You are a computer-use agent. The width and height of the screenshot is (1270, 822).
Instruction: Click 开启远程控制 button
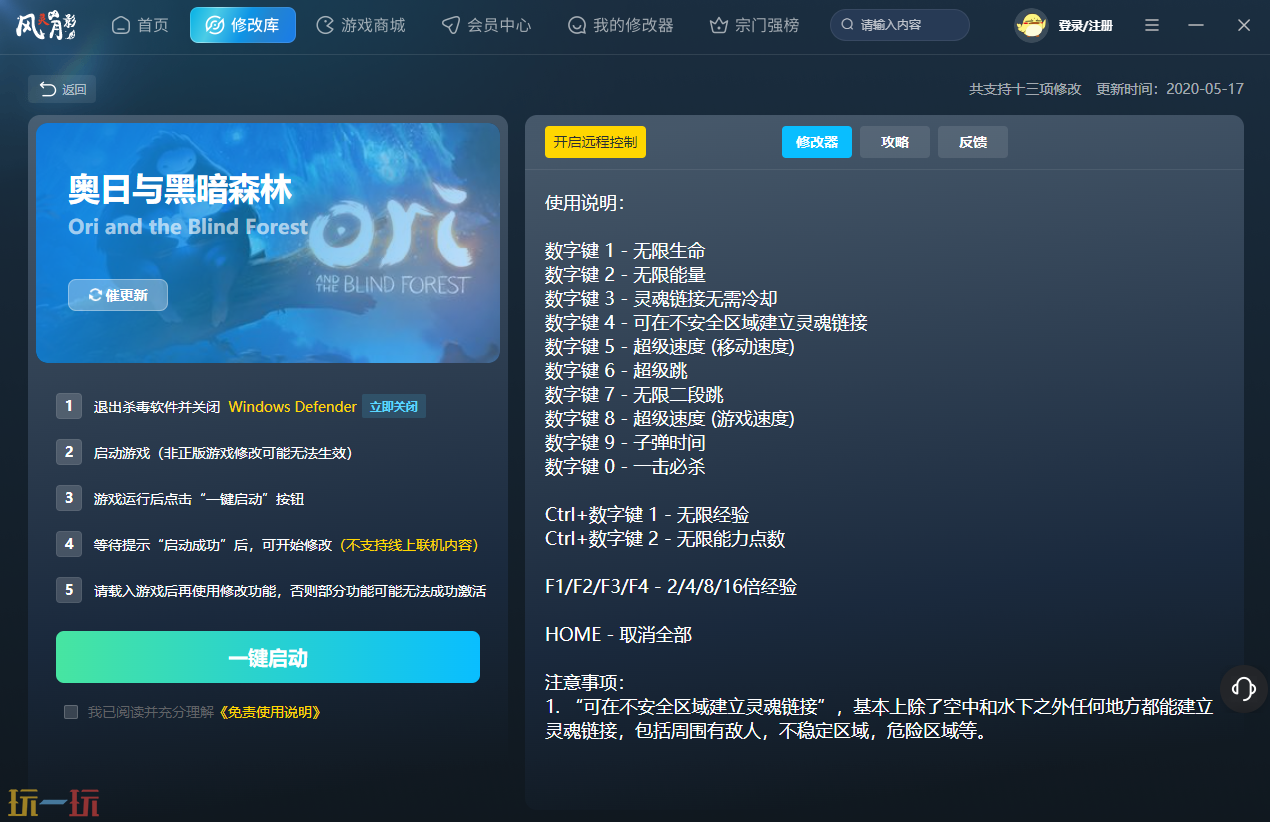click(595, 142)
